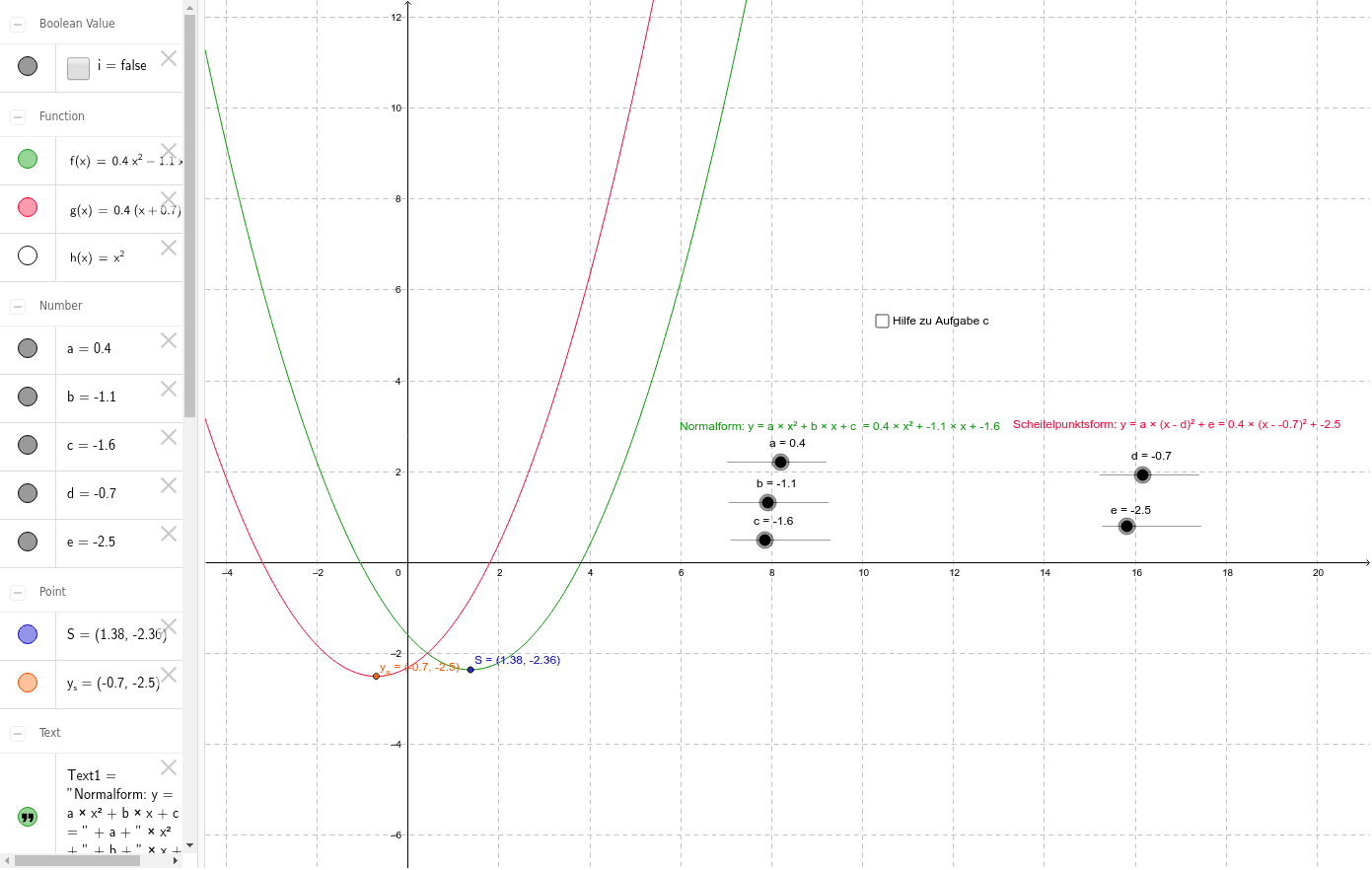Enable 'Hilfe zu Aufgabe c' checkbox

pyautogui.click(x=883, y=321)
